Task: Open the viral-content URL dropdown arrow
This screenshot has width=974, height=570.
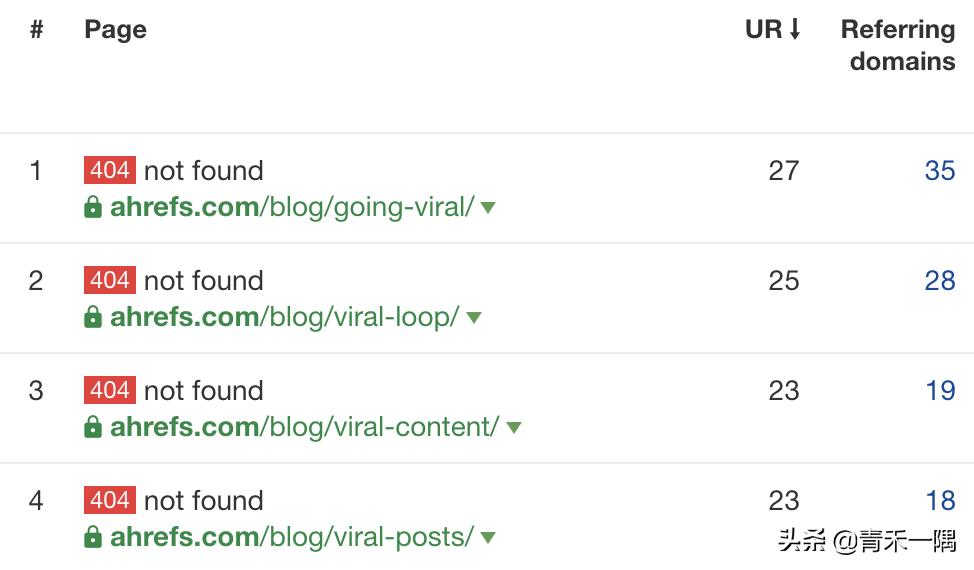Action: coord(514,428)
